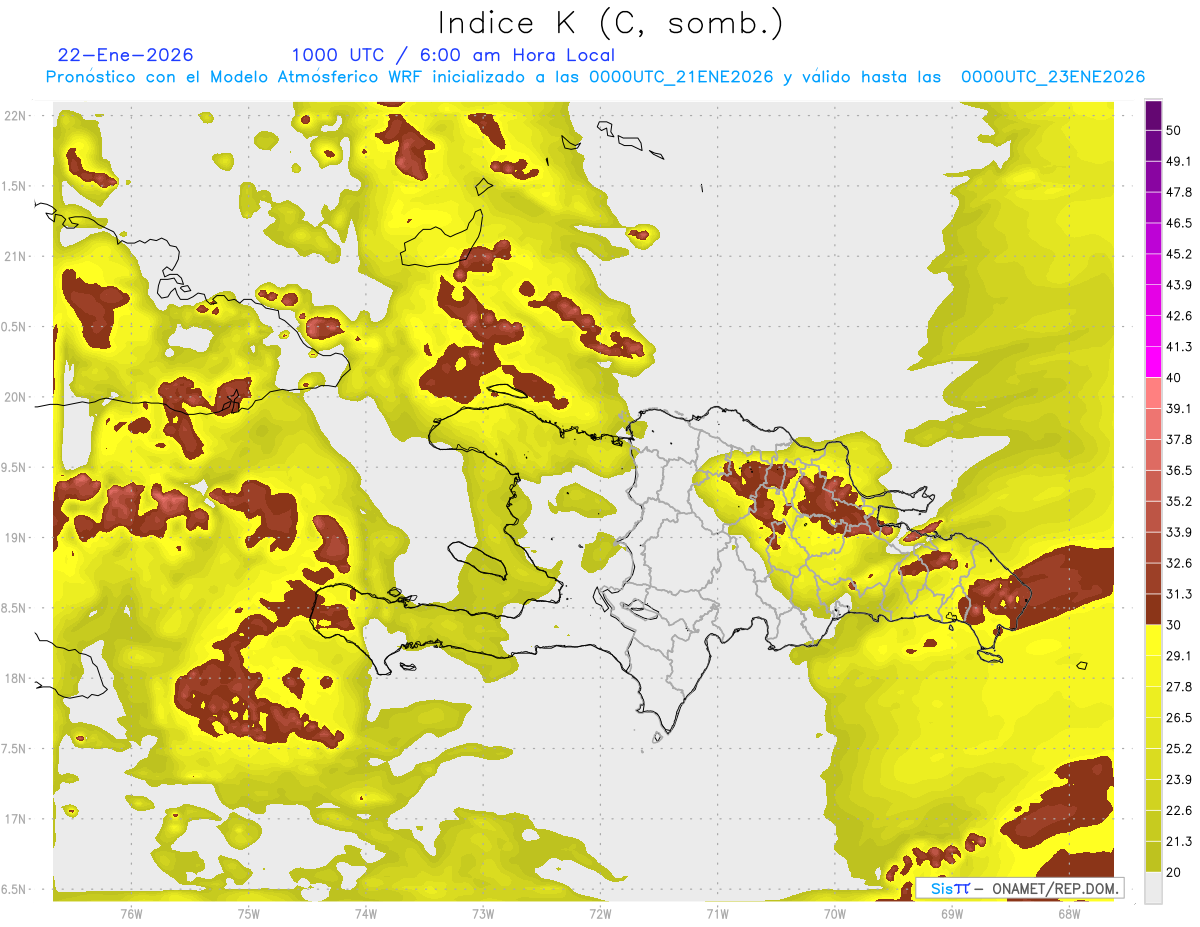Click the initialization stamp "0000UTC_21ENE2026"

[x=681, y=77]
